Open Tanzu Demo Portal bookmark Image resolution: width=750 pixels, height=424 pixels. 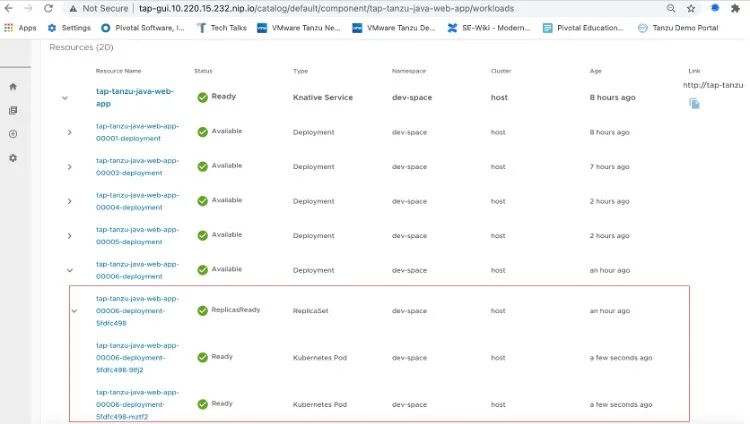[678, 28]
